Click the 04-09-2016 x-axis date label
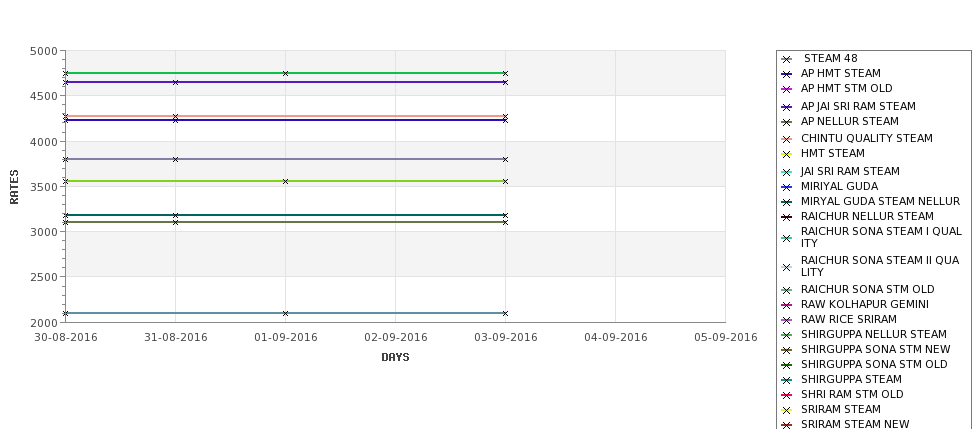Image resolution: width=975 pixels, height=429 pixels. click(616, 338)
